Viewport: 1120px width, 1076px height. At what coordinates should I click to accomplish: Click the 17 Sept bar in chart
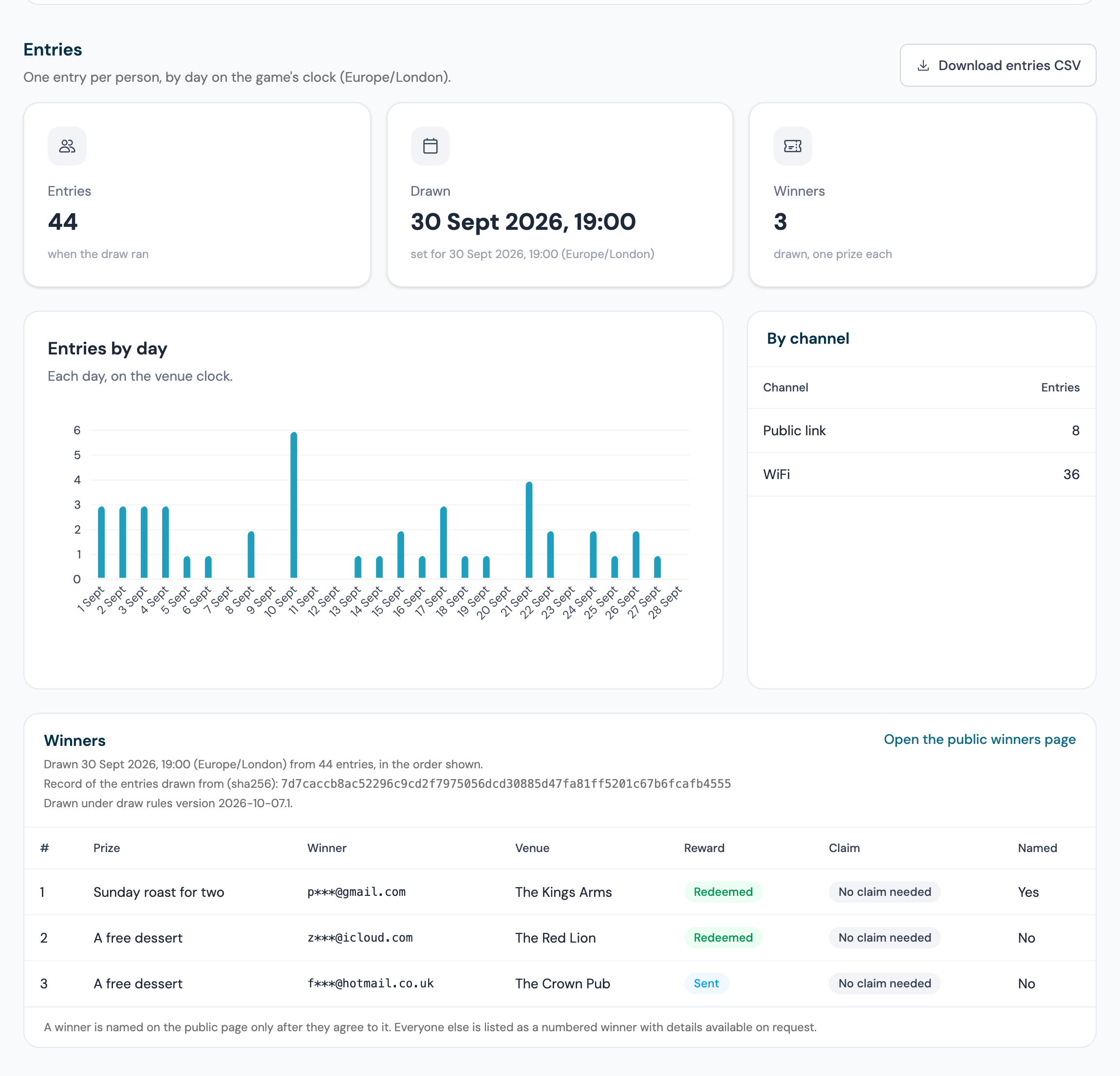[444, 542]
